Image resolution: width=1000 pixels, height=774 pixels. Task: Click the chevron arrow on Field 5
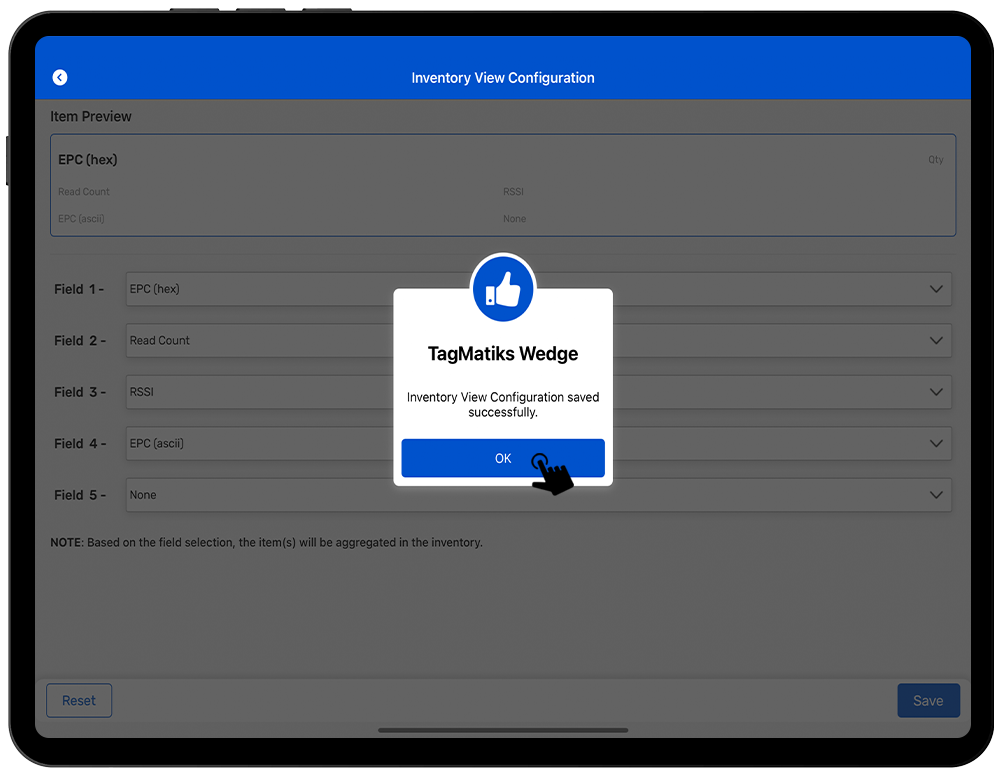936,495
